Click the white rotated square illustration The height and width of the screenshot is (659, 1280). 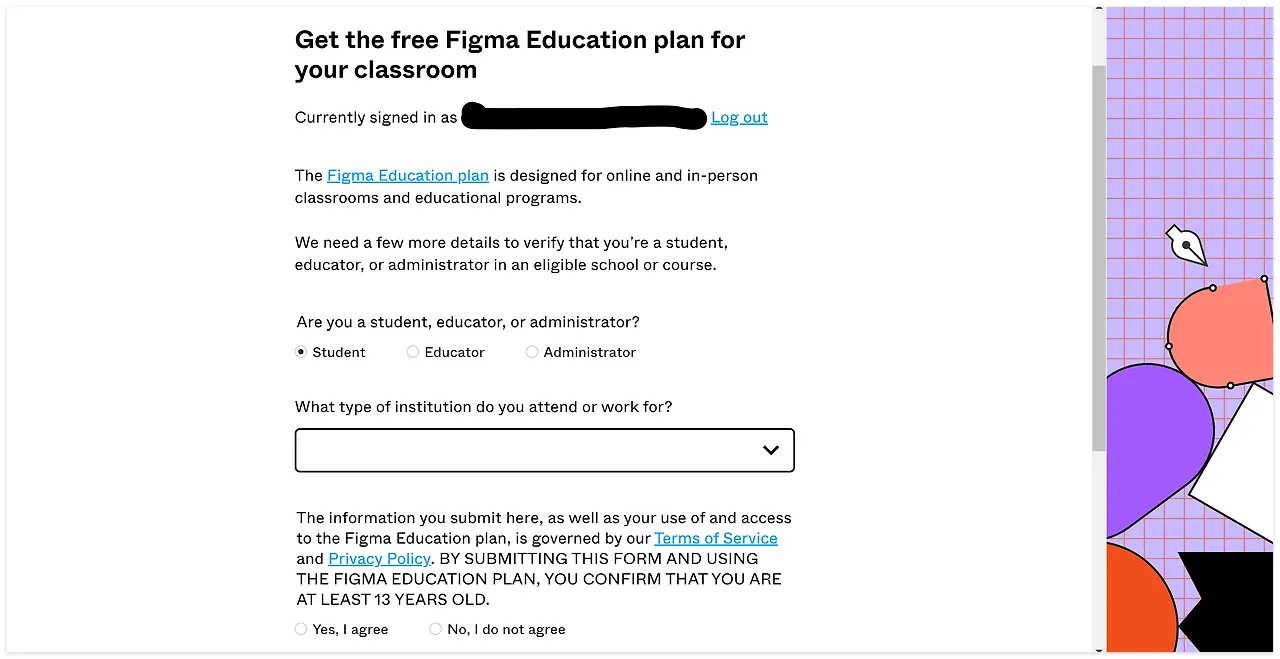pyautogui.click(x=1233, y=463)
